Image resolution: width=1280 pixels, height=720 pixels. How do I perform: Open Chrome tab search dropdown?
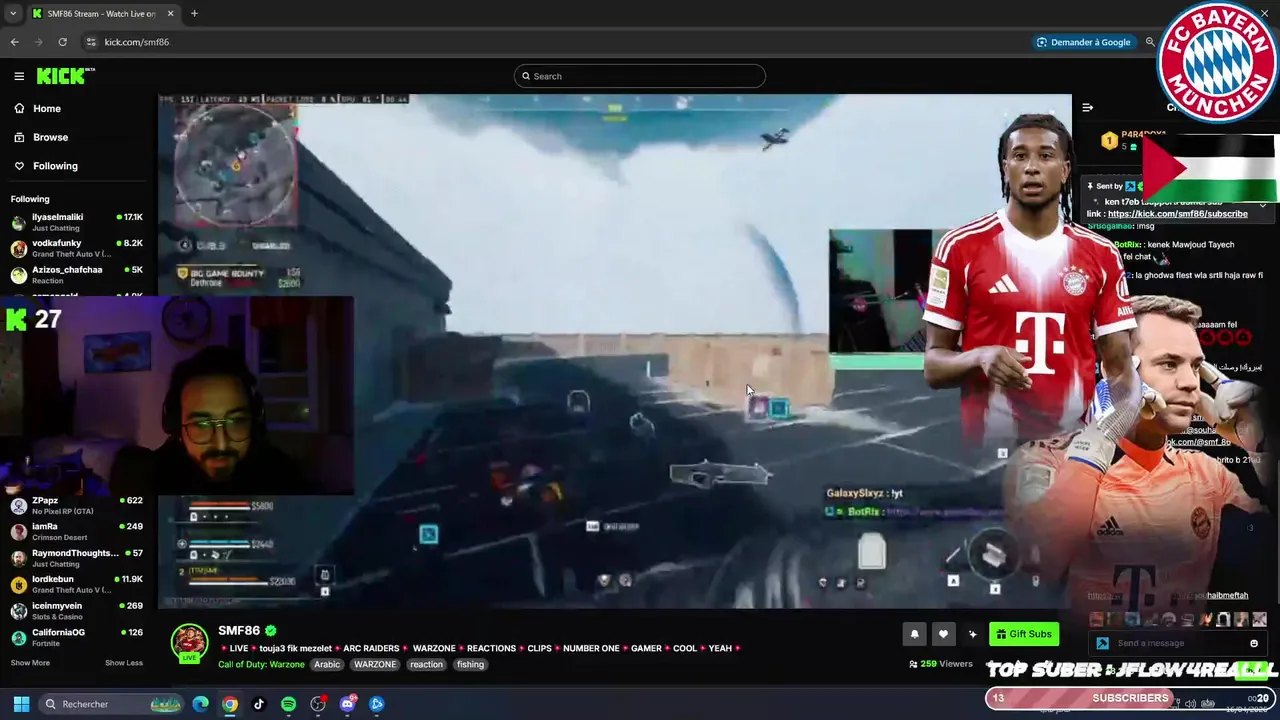(x=12, y=13)
